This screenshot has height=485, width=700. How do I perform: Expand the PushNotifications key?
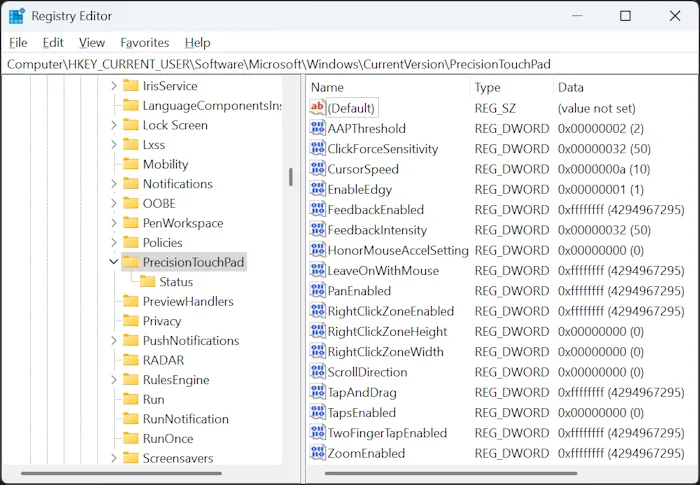point(114,340)
